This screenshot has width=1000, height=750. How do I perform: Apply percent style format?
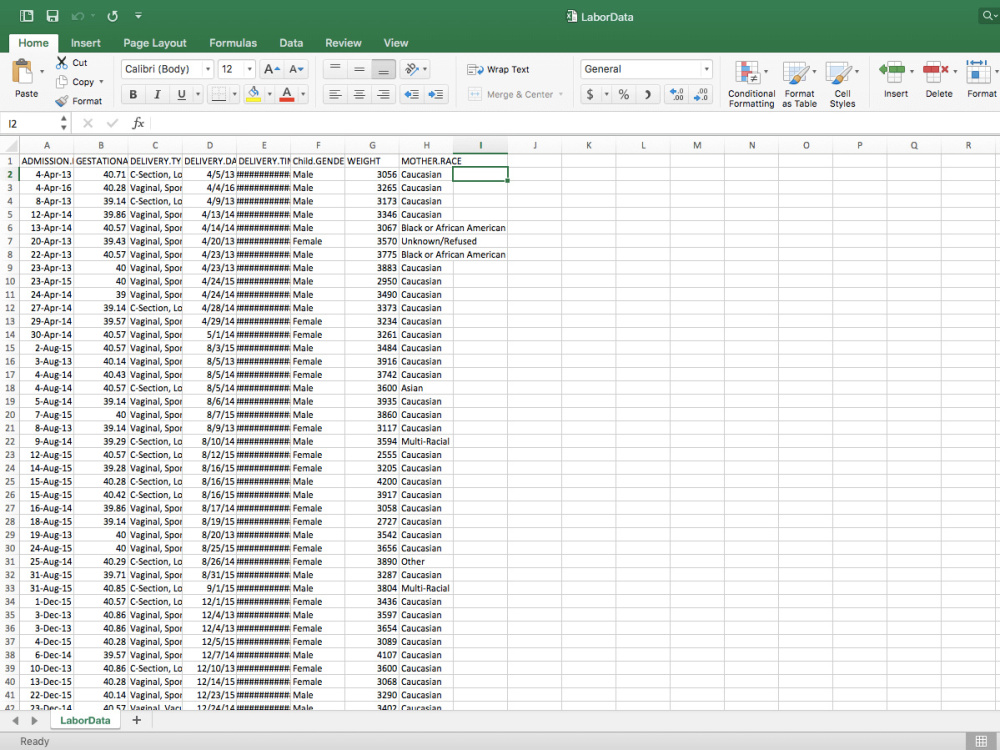(624, 94)
